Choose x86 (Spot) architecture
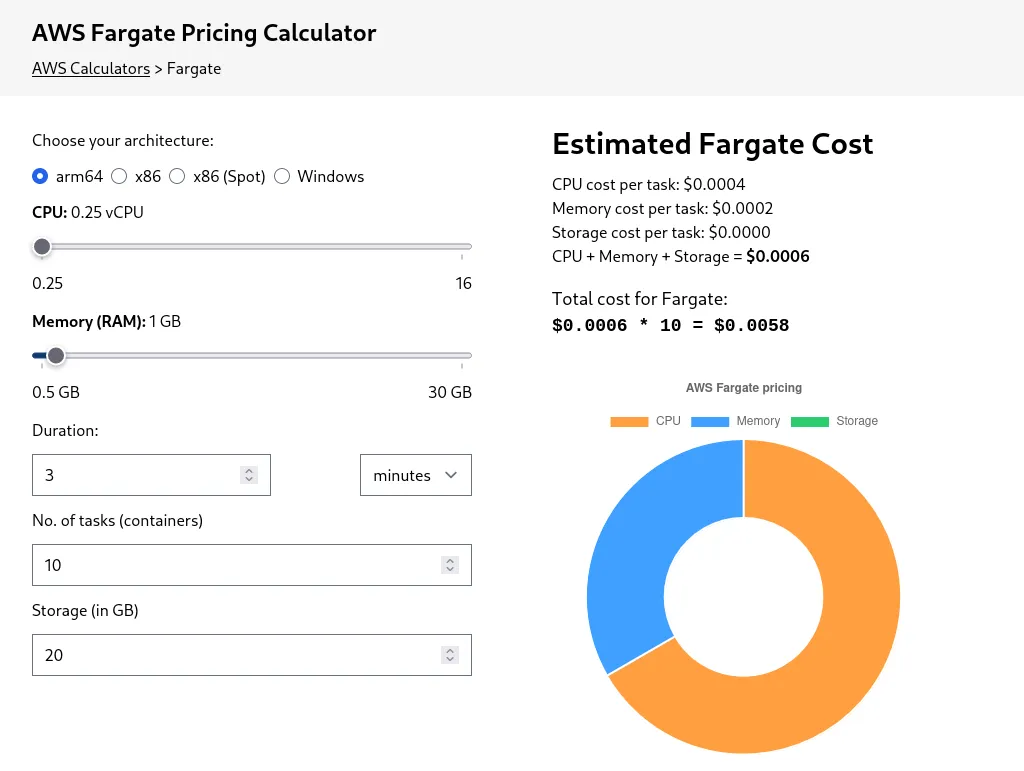 point(177,176)
